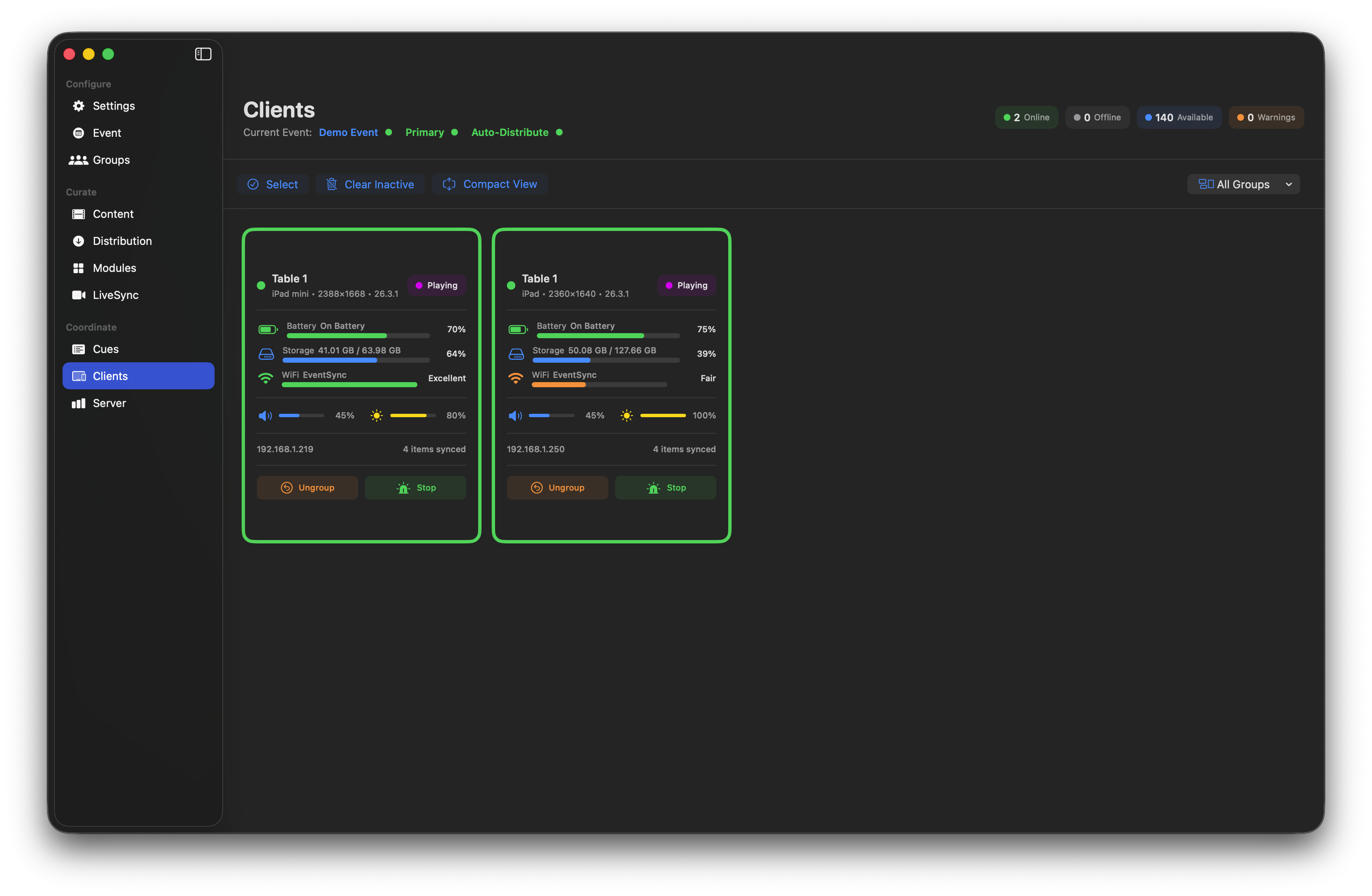Click green WiFi icon on iPad mini card
Screen dimensions: 1372x896
tap(265, 379)
